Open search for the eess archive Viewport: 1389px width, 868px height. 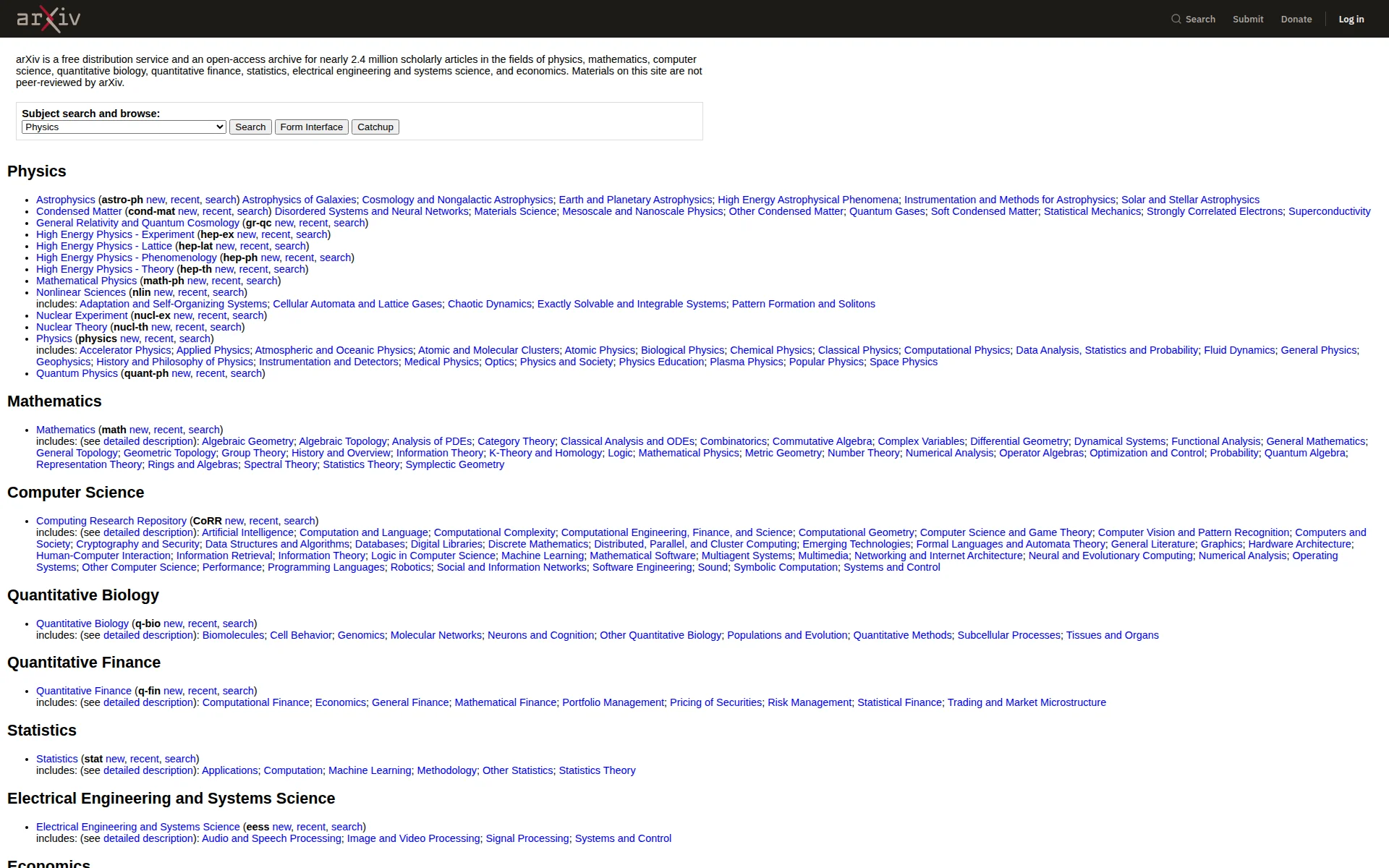(347, 827)
